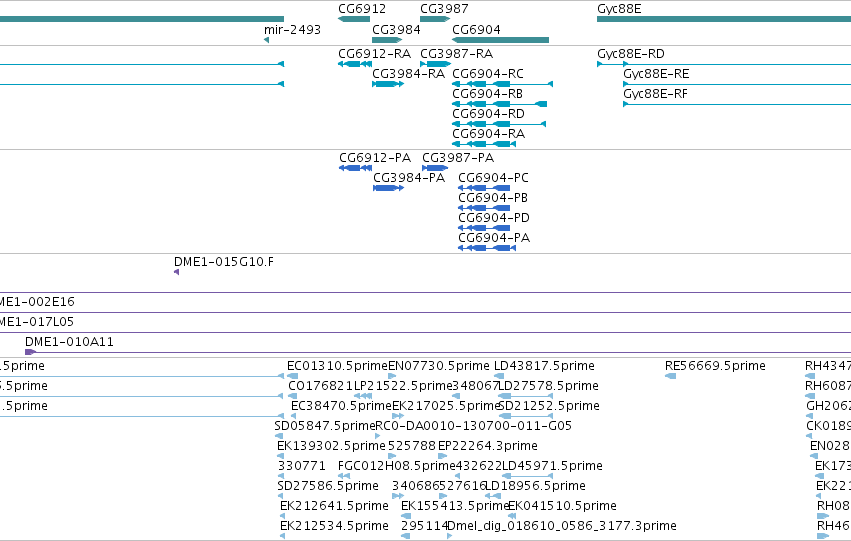Click EST SD05847.5prime

(325, 426)
